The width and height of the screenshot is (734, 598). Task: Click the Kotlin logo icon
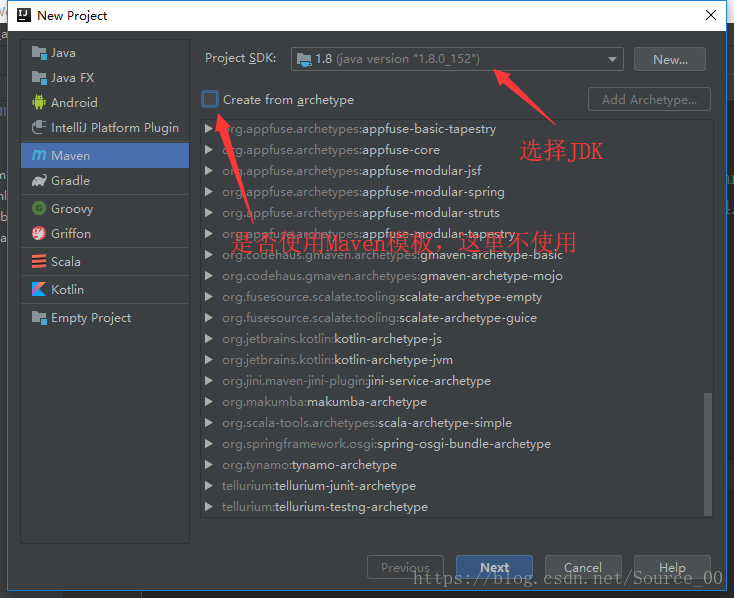tap(39, 289)
